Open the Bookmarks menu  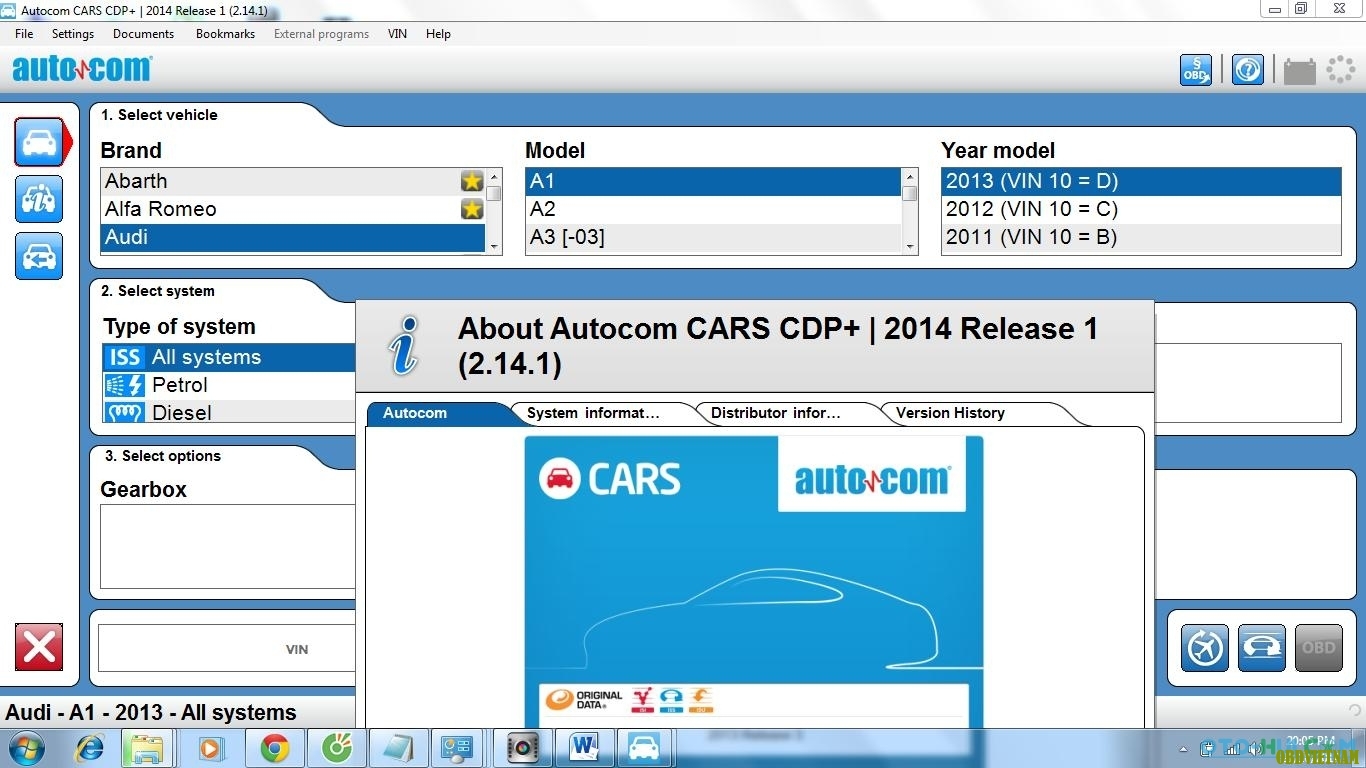225,33
